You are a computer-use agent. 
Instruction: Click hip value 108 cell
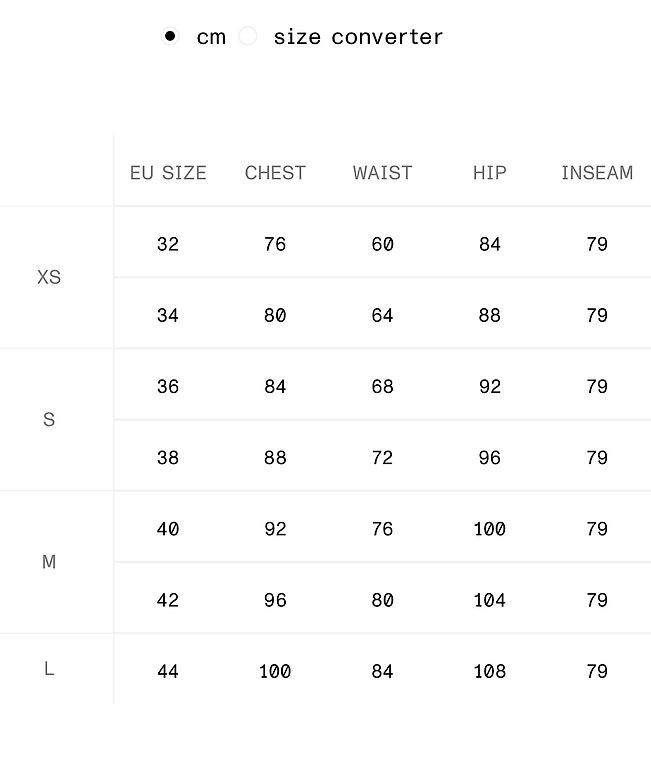pyautogui.click(x=490, y=671)
